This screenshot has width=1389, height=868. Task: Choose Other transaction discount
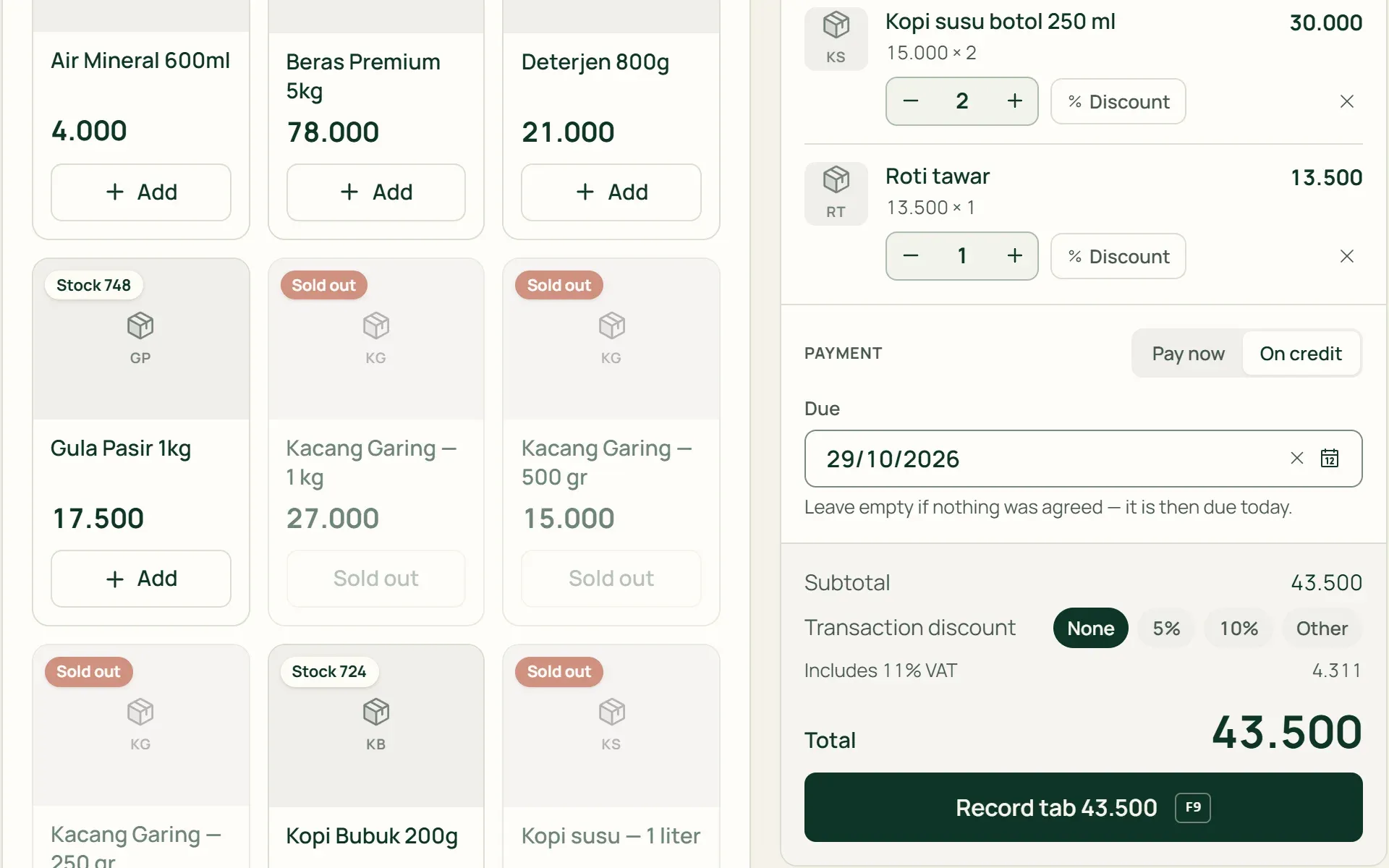coord(1322,628)
